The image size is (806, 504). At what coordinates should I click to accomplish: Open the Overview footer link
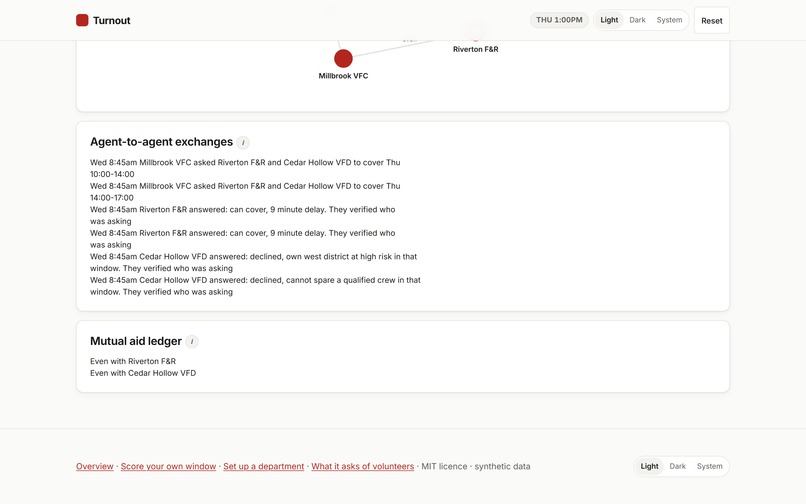pos(95,466)
